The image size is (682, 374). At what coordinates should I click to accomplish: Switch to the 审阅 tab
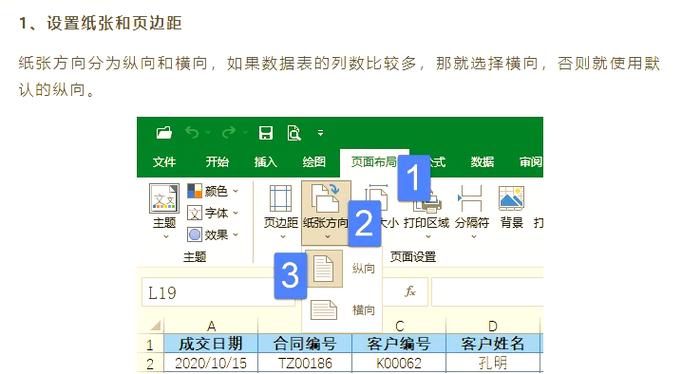(531, 162)
